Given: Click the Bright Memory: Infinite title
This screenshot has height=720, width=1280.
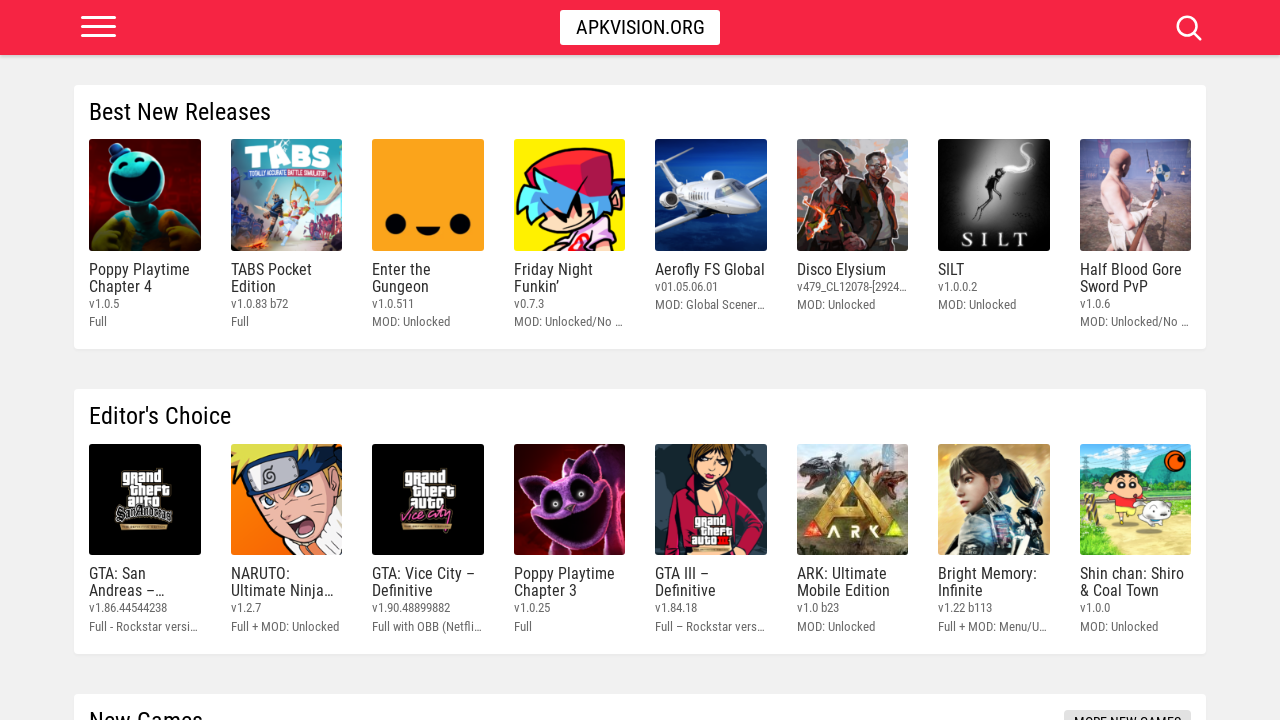Looking at the screenshot, I should coord(987,582).
